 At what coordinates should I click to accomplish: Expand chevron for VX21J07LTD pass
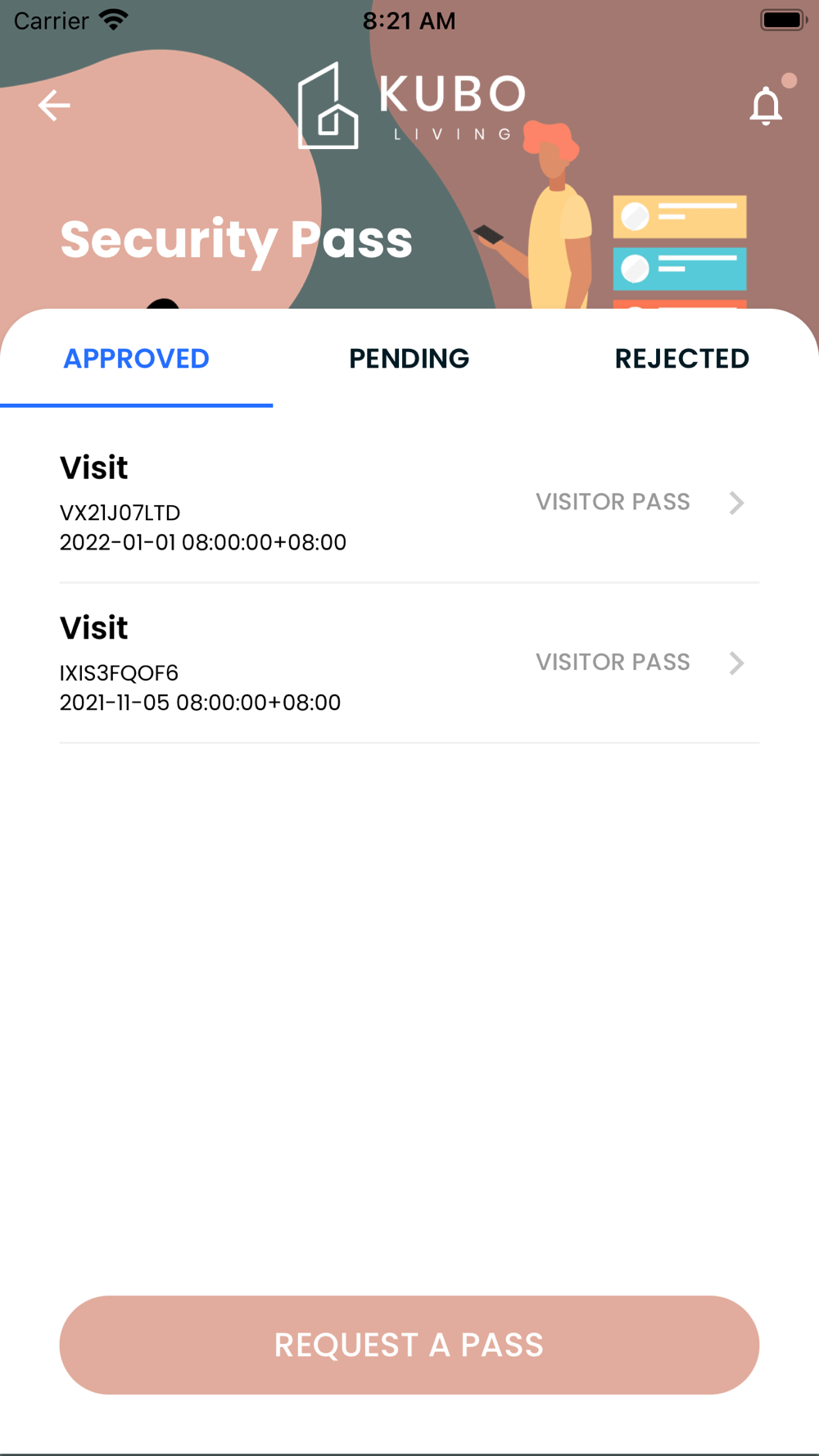click(x=736, y=503)
